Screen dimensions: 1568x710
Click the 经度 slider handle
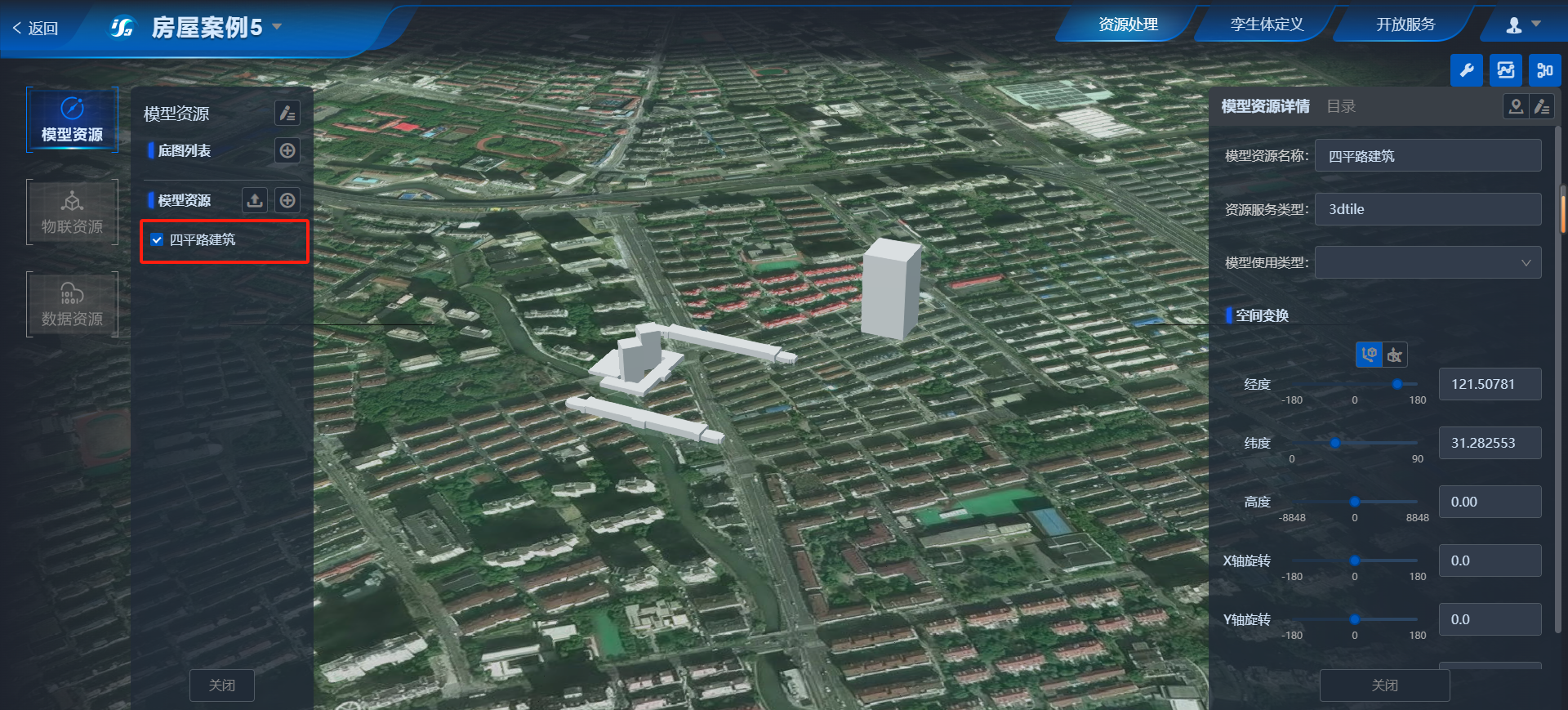pos(1396,384)
